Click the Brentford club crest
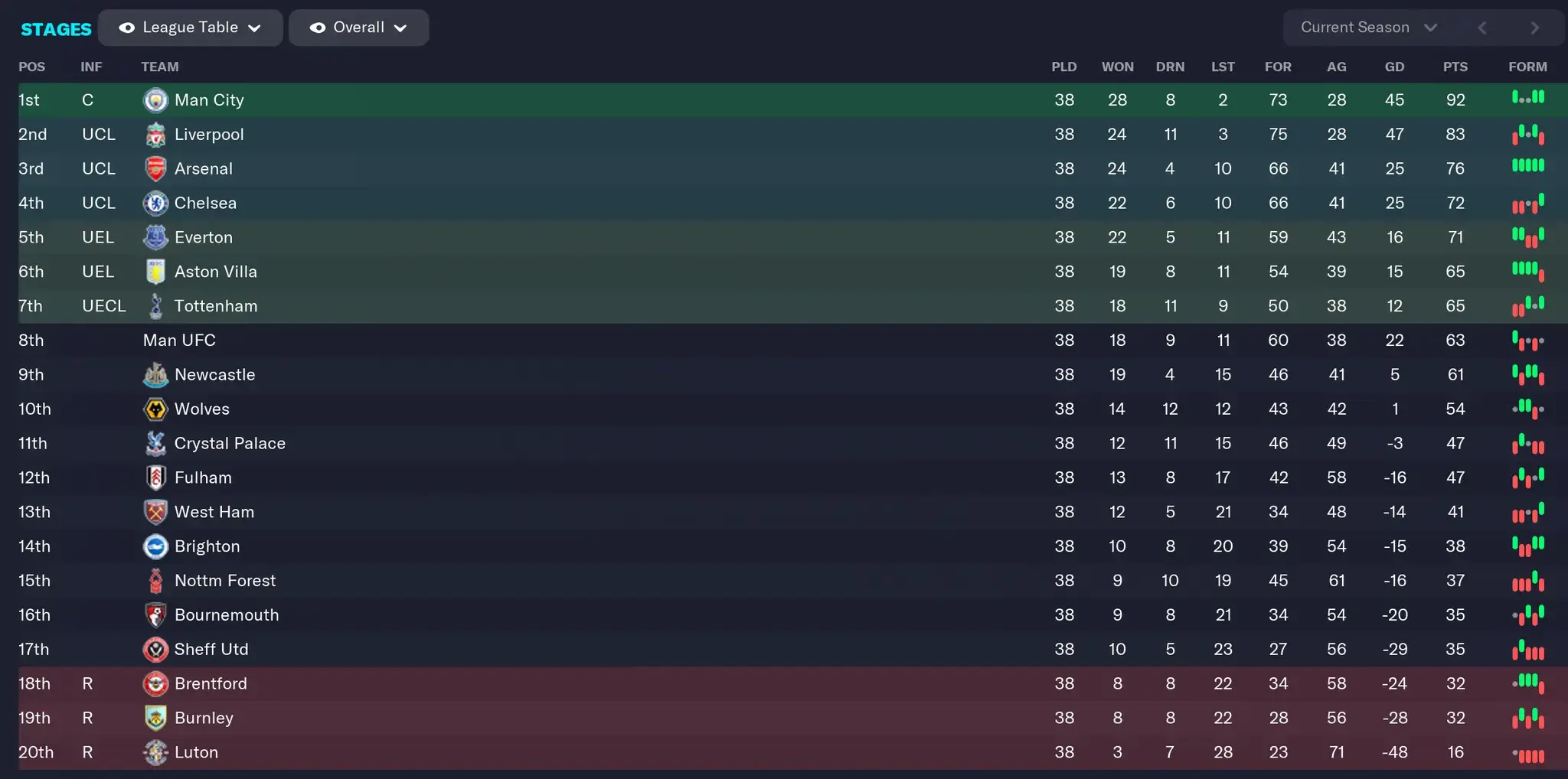Viewport: 1568px width, 779px height. coord(155,683)
